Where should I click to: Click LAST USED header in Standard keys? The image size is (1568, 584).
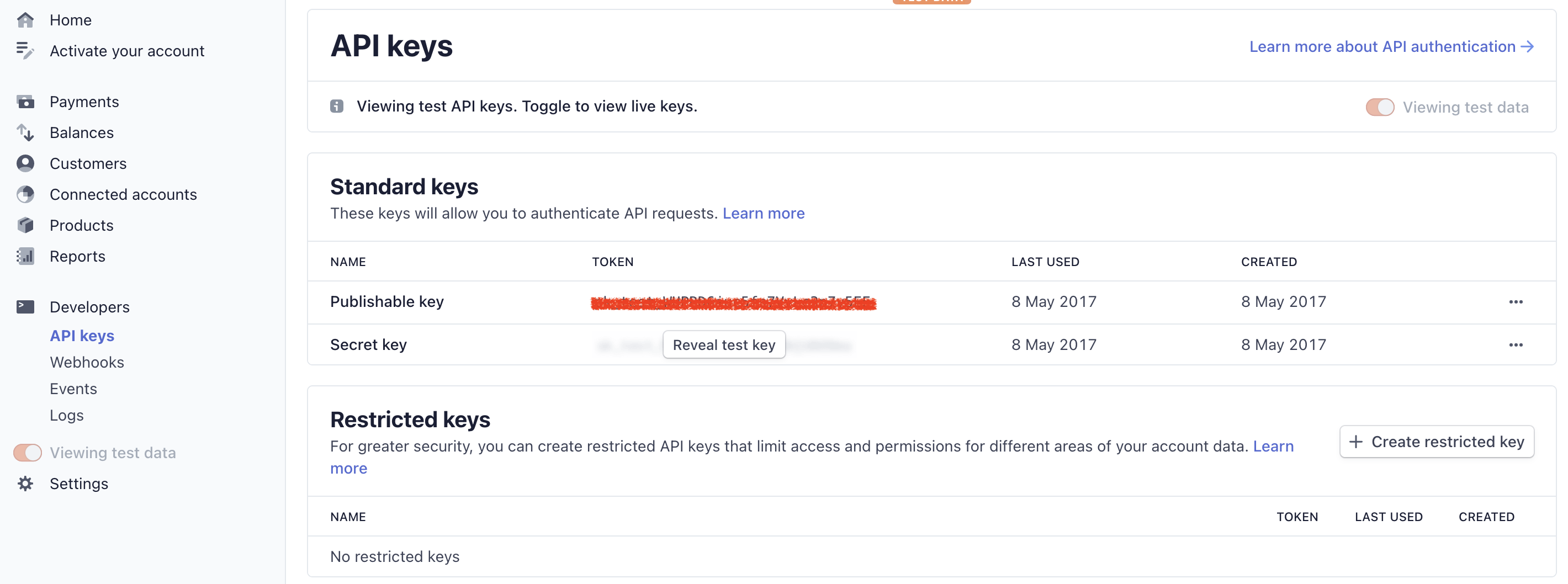1045,262
